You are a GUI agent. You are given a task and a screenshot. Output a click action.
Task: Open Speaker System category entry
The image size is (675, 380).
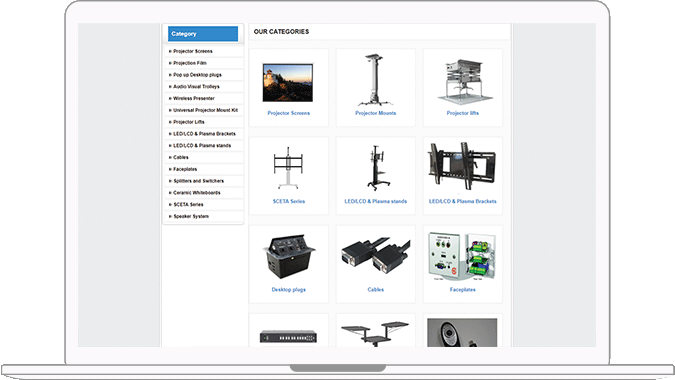tap(191, 216)
